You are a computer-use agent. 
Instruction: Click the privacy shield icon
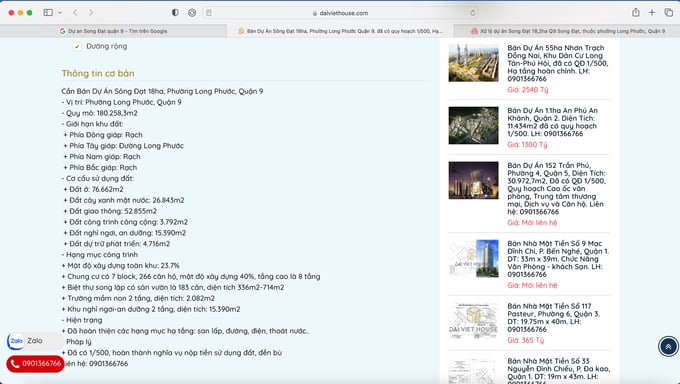coord(175,13)
